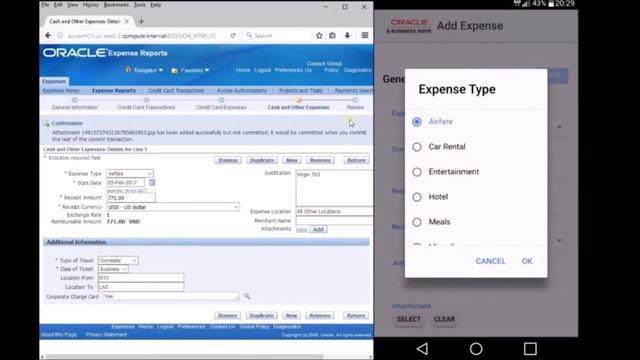This screenshot has height=360, width=640.
Task: Open the Edit menu in Firefox
Action: [58, 5]
